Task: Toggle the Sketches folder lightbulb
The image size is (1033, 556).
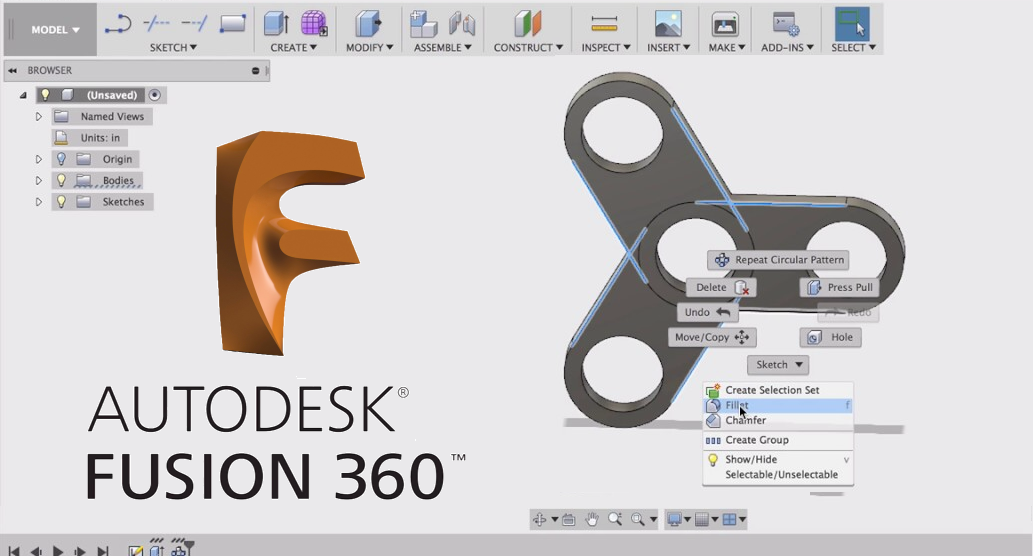Action: 61,202
